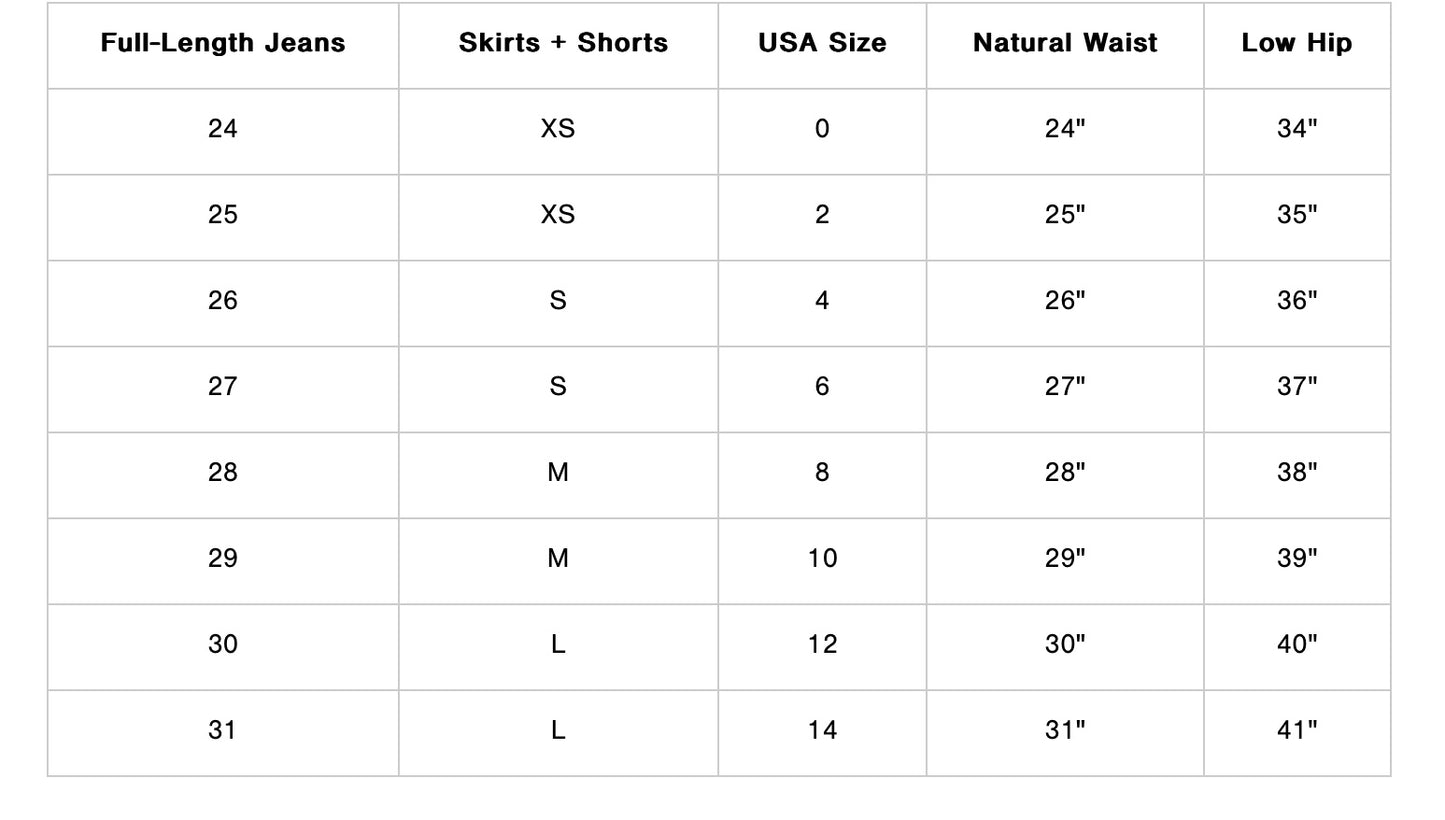The height and width of the screenshot is (820, 1445).
Task: Select jeans size 30 in first column
Action: pos(223,645)
